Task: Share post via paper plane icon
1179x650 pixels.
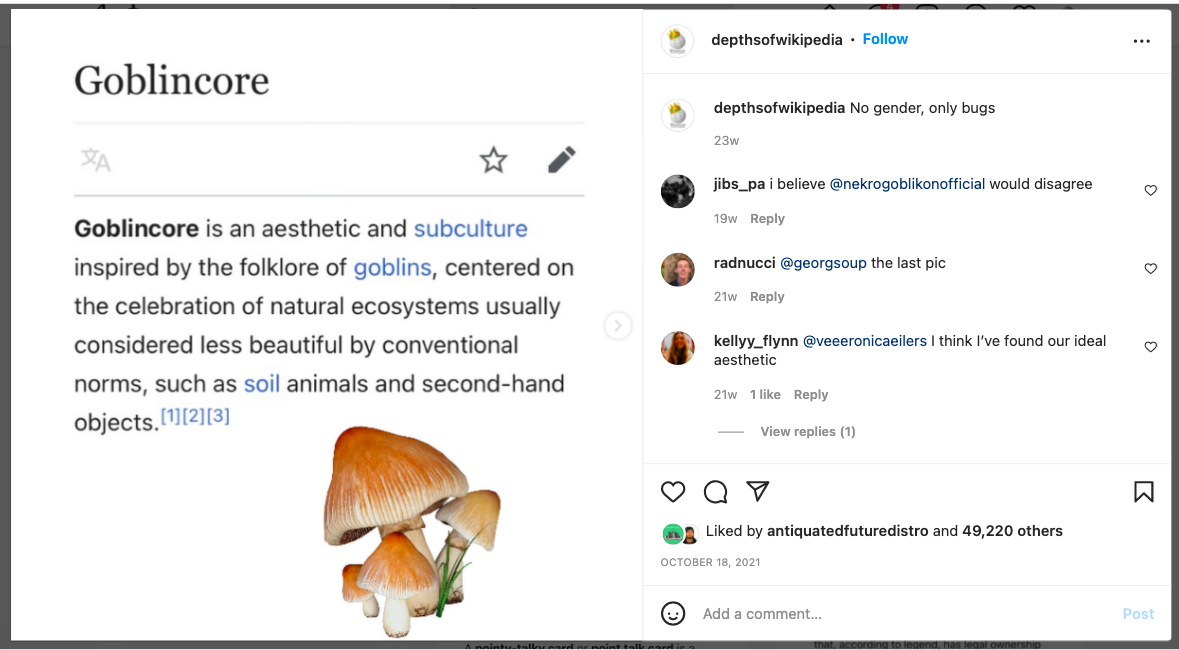Action: click(757, 491)
